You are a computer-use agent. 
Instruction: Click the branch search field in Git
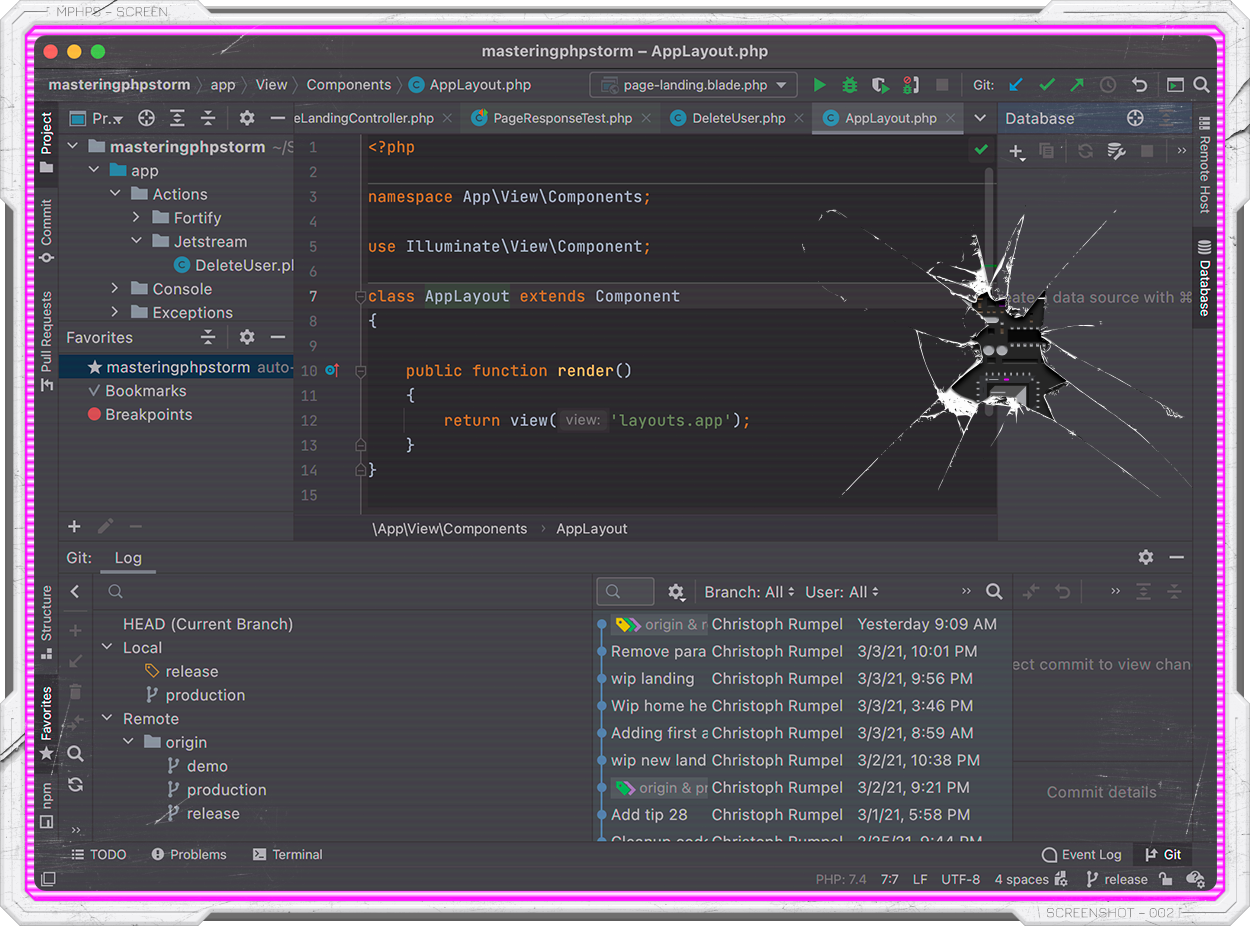[x=345, y=592]
